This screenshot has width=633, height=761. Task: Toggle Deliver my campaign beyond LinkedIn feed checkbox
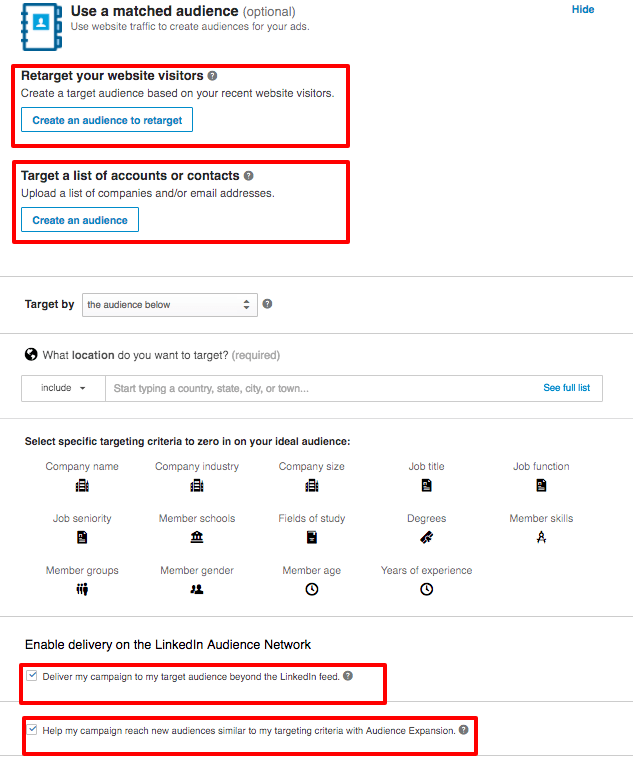(x=32, y=676)
